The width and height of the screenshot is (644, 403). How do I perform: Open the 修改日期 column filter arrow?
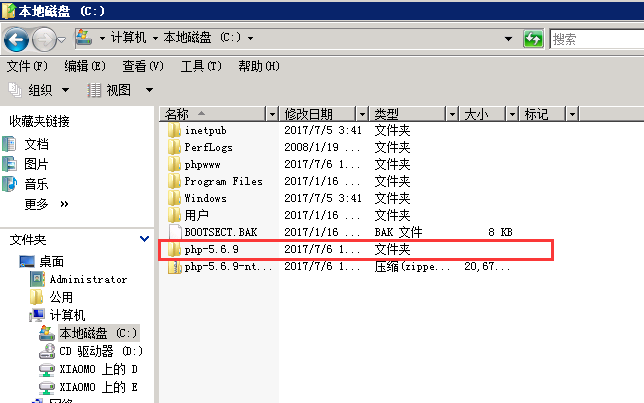click(362, 114)
